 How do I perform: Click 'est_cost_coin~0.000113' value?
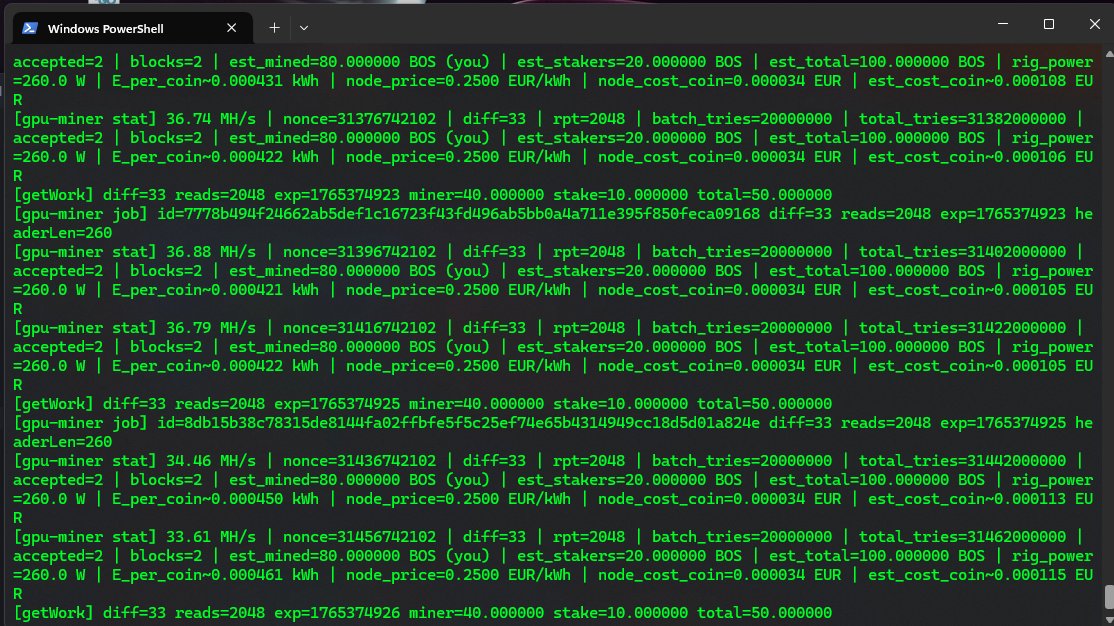967,499
